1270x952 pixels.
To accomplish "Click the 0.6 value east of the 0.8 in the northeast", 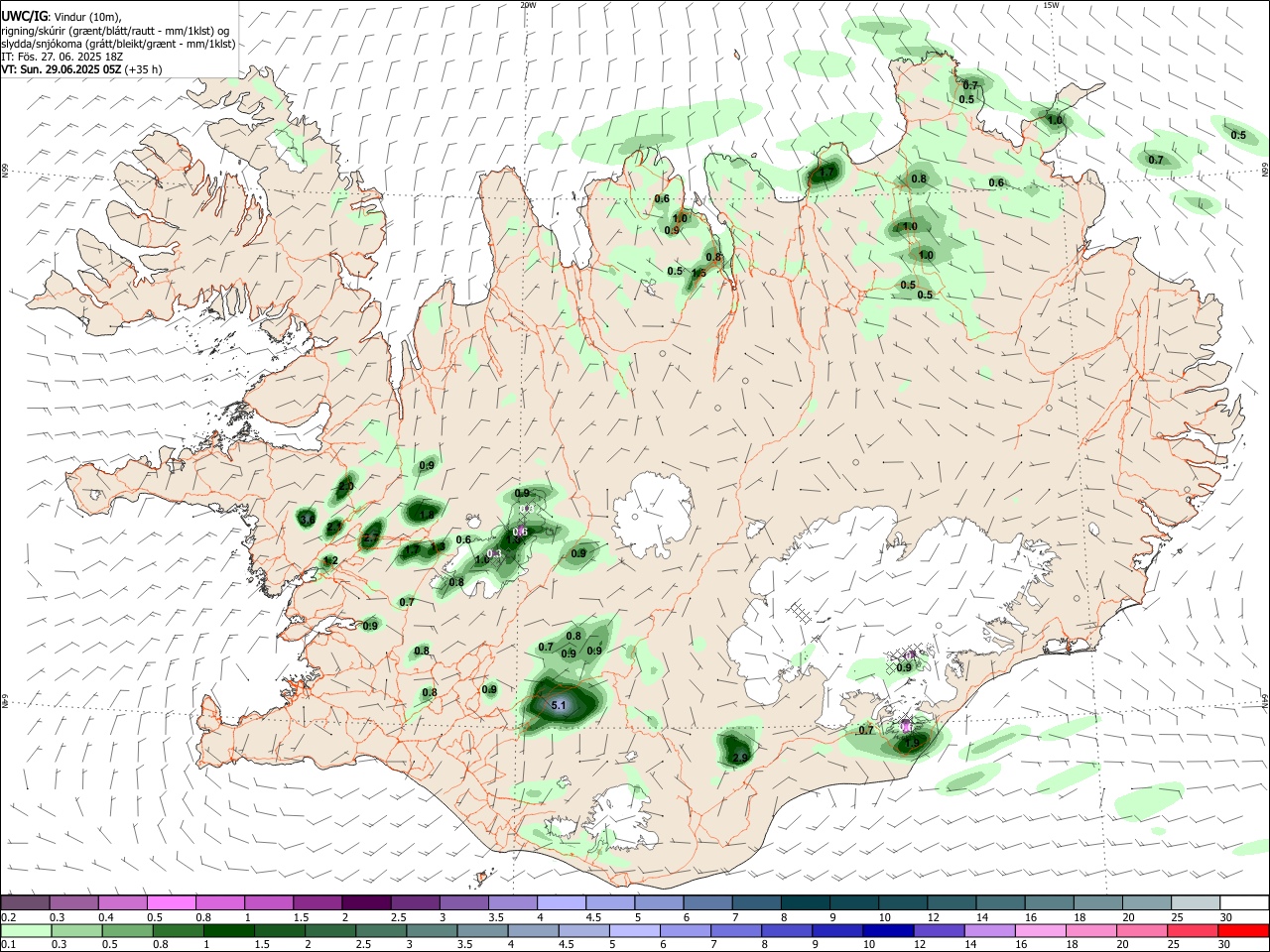I will [x=996, y=182].
